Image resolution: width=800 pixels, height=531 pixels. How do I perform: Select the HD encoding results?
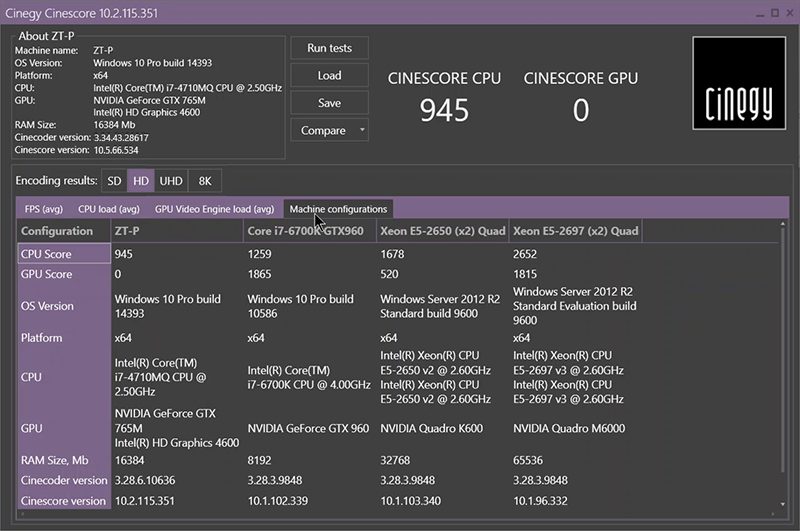[x=141, y=181]
